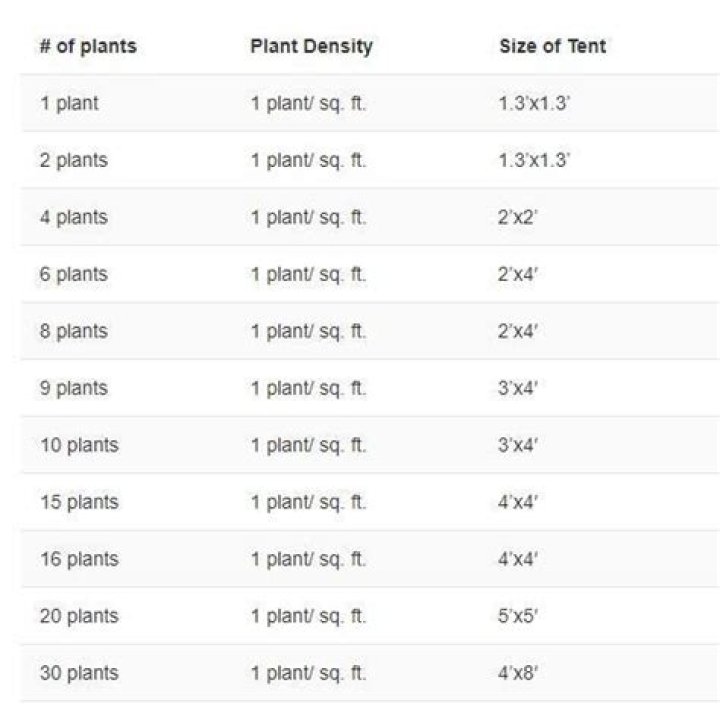Click the '15 plants' cell
720x706 pixels.
(x=79, y=502)
